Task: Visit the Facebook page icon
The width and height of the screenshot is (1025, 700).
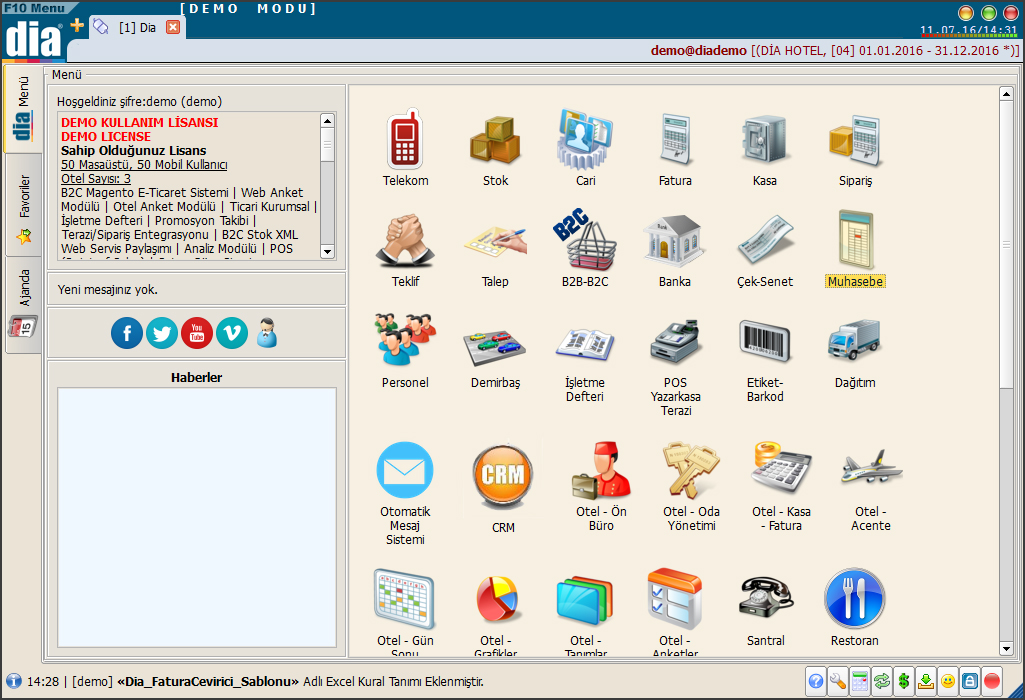Action: pyautogui.click(x=127, y=333)
